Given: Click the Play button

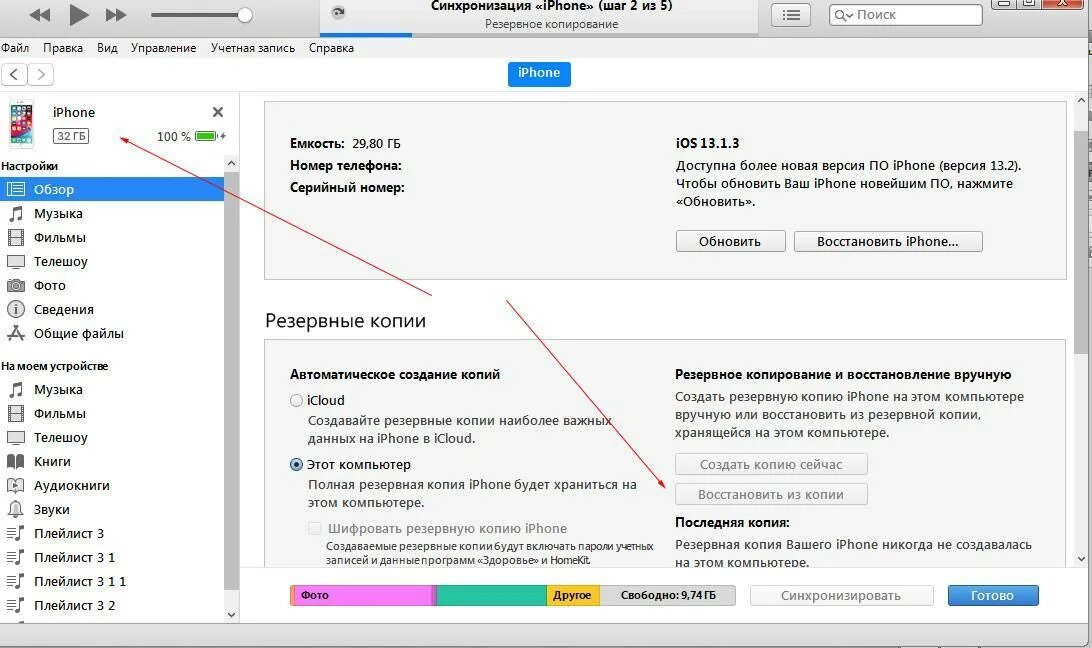Looking at the screenshot, I should [79, 14].
